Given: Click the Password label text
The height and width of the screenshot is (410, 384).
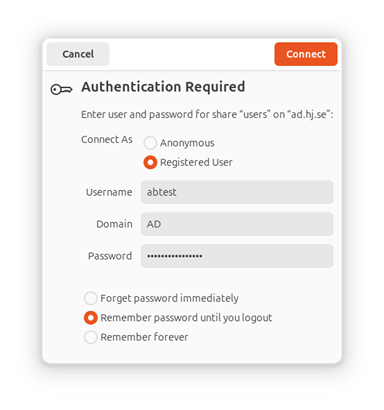Looking at the screenshot, I should [x=110, y=256].
